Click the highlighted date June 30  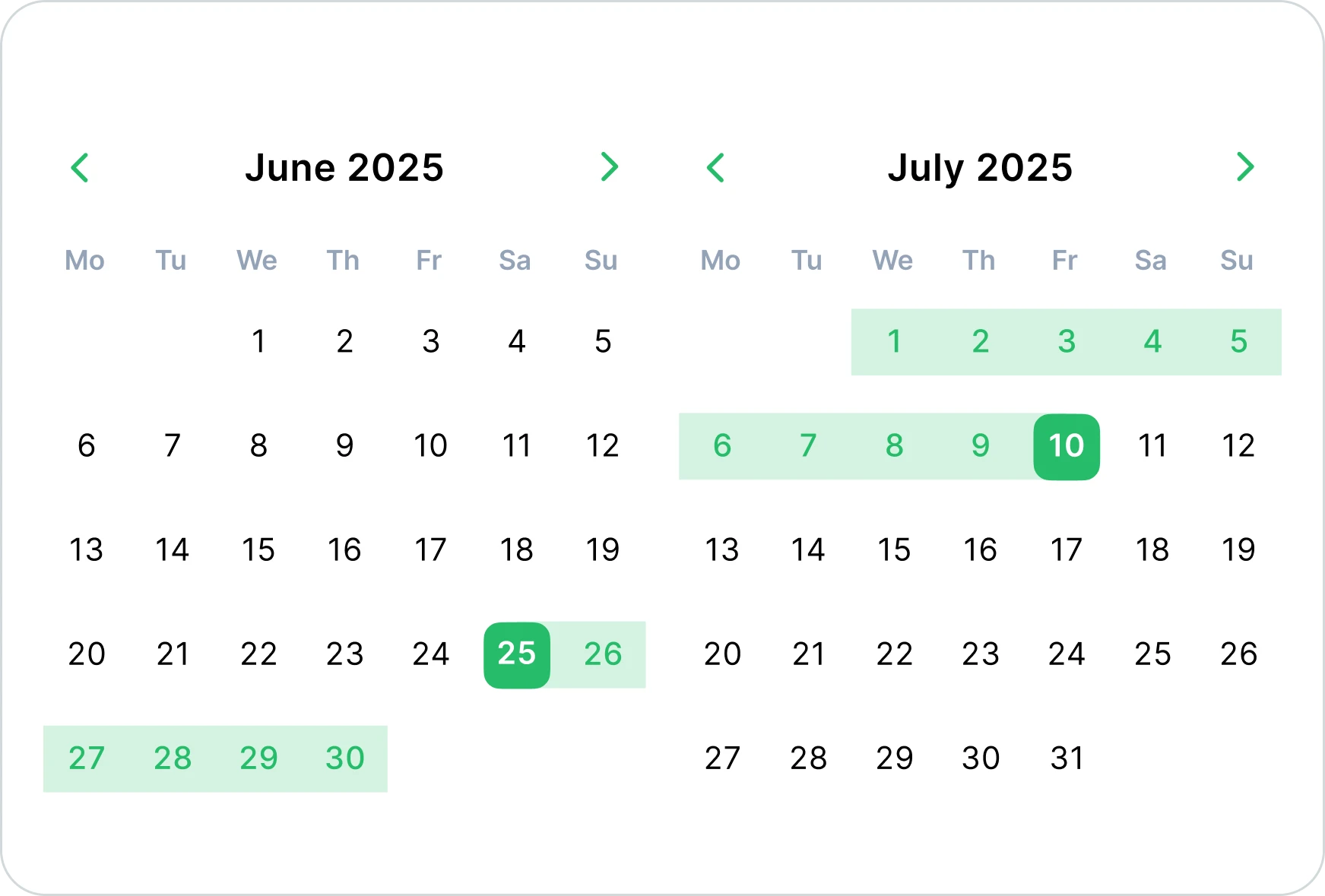344,758
